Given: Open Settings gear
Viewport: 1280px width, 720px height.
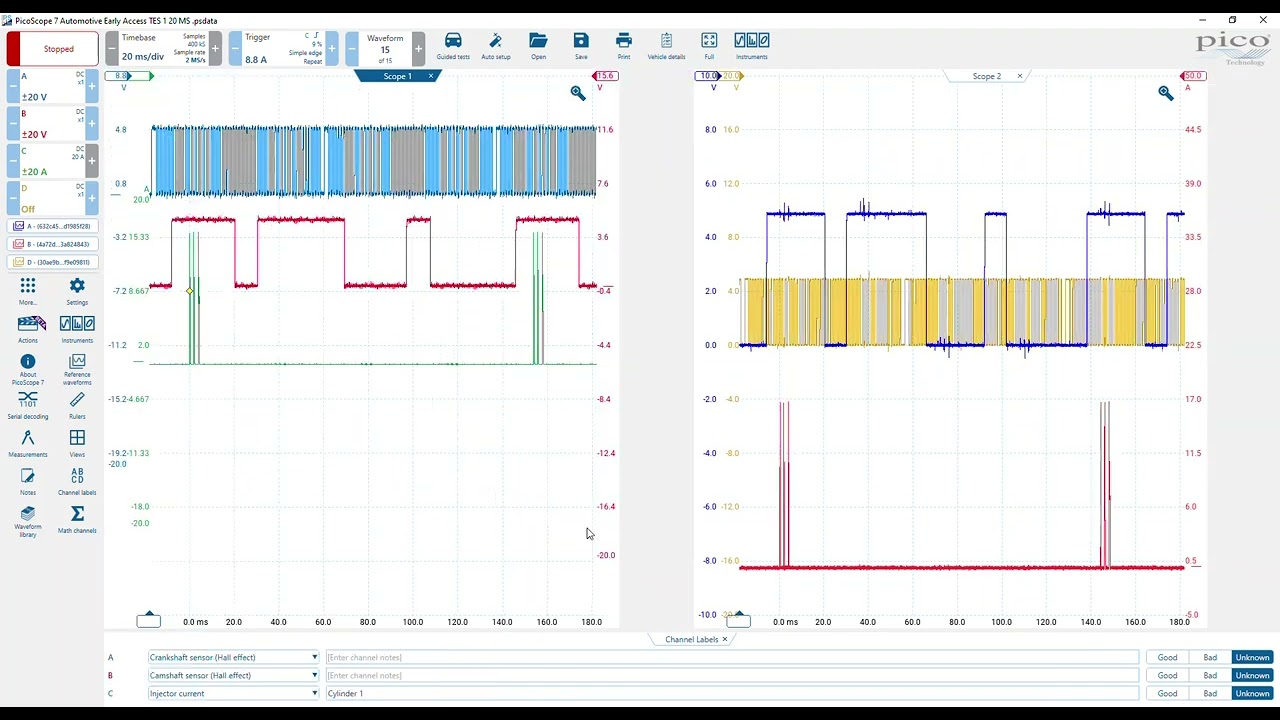Looking at the screenshot, I should 77,291.
